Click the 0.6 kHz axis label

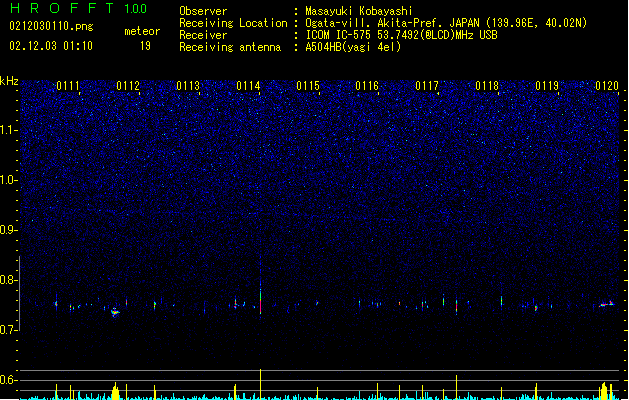[9, 380]
